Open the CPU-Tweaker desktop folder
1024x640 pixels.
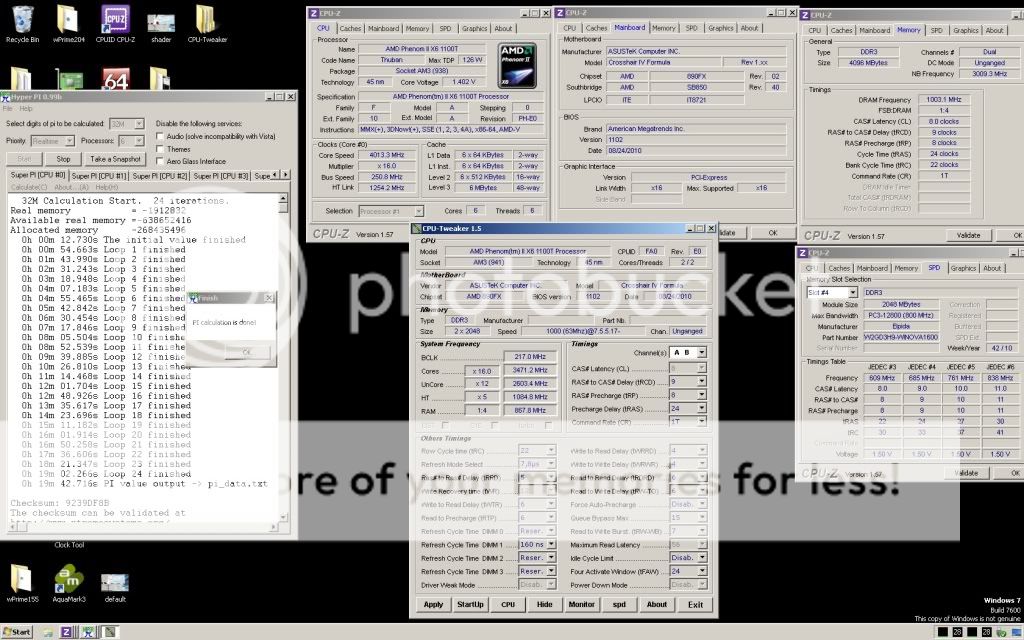click(205, 21)
